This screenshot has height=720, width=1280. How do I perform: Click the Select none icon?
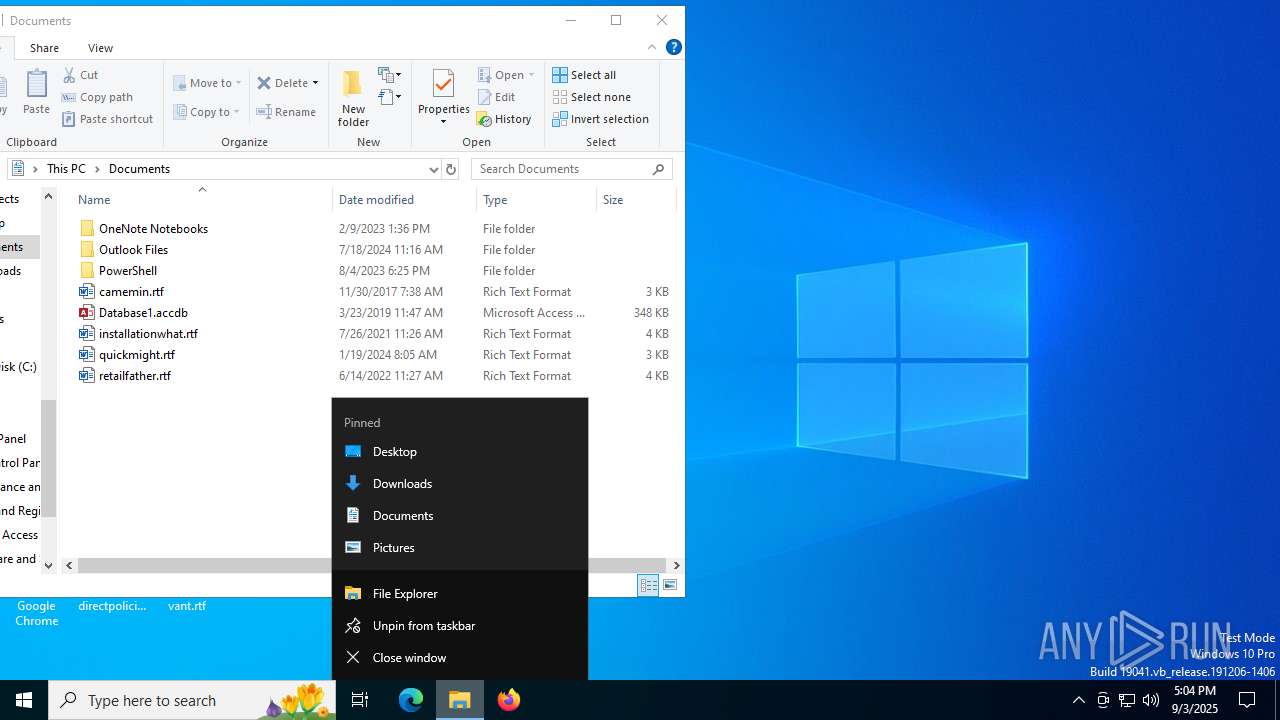pyautogui.click(x=560, y=97)
